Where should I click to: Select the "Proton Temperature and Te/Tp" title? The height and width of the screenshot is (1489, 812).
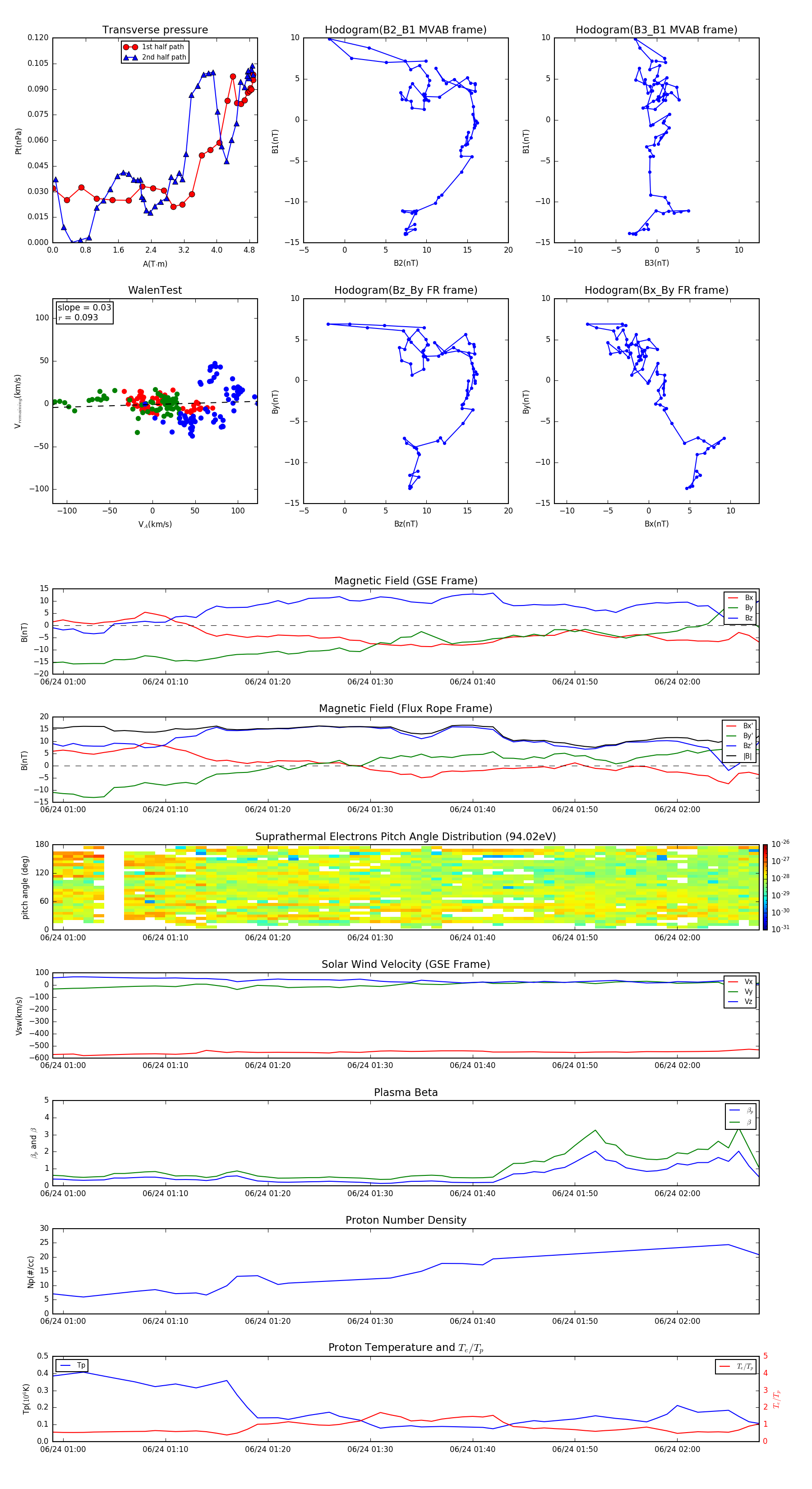tap(406, 1348)
